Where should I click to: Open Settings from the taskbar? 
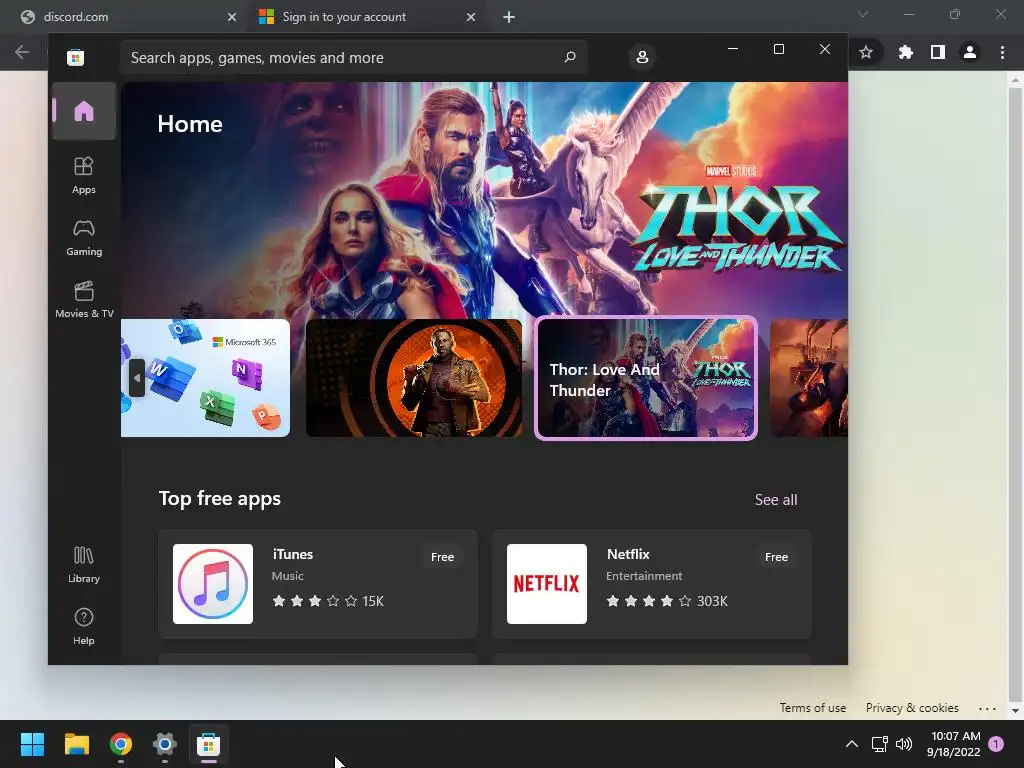165,744
